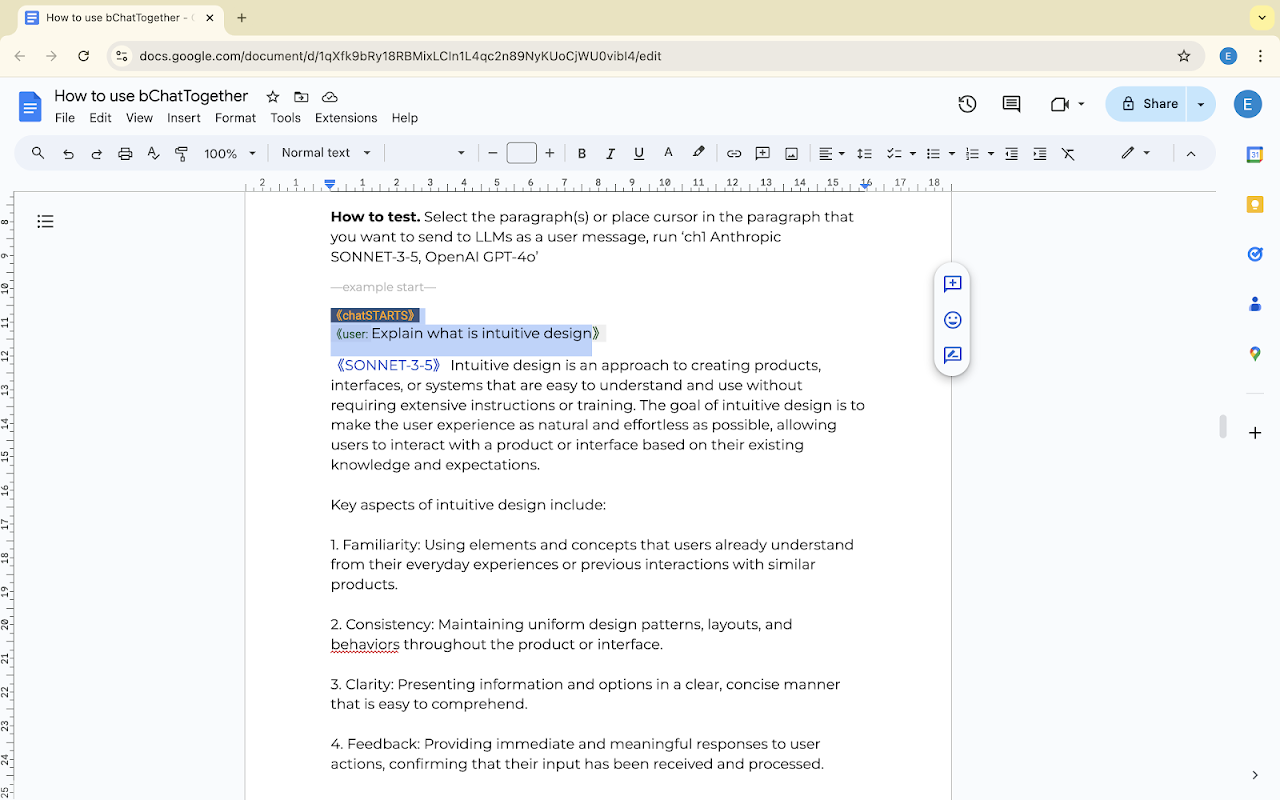Click Clear formatting icon

(1068, 153)
